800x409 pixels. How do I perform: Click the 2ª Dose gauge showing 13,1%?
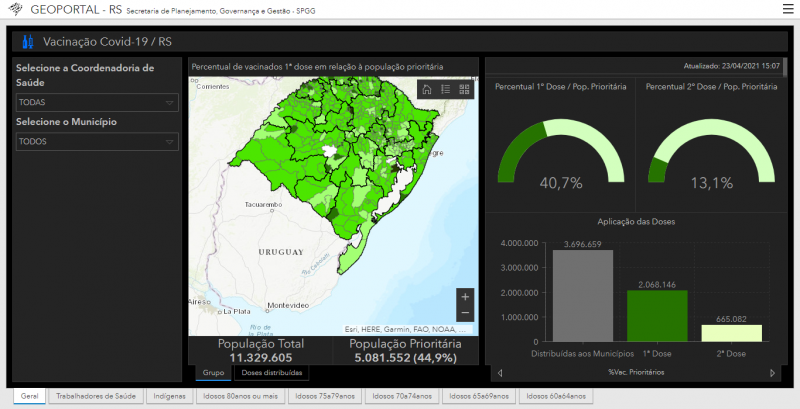click(711, 151)
